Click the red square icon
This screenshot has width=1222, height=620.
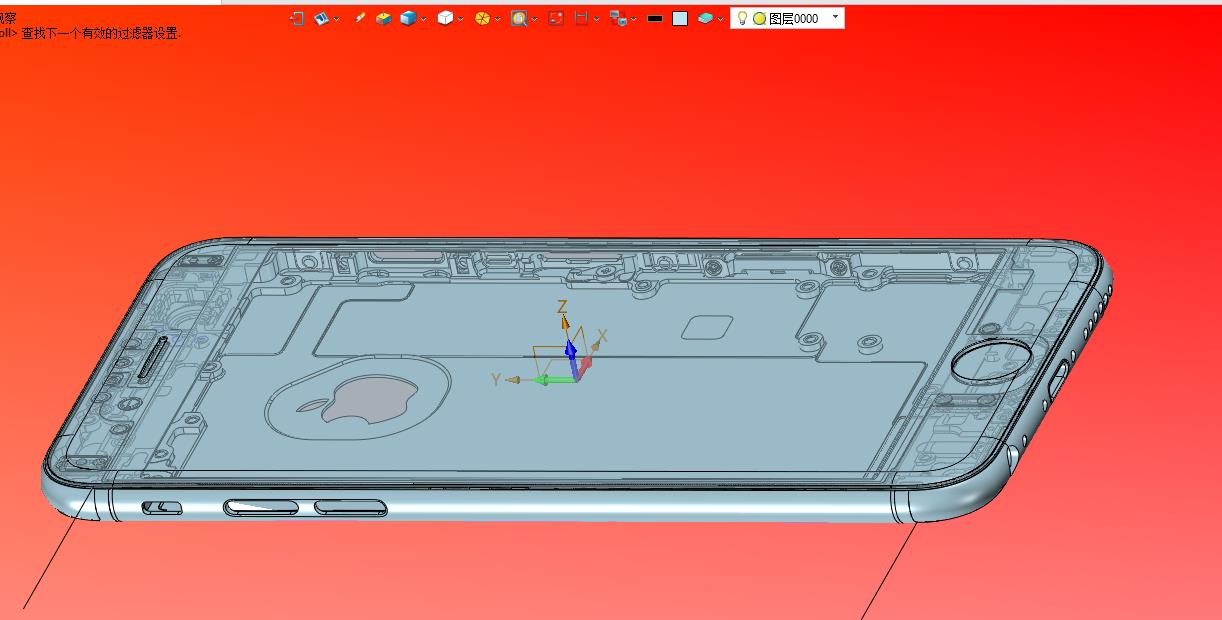[x=556, y=18]
